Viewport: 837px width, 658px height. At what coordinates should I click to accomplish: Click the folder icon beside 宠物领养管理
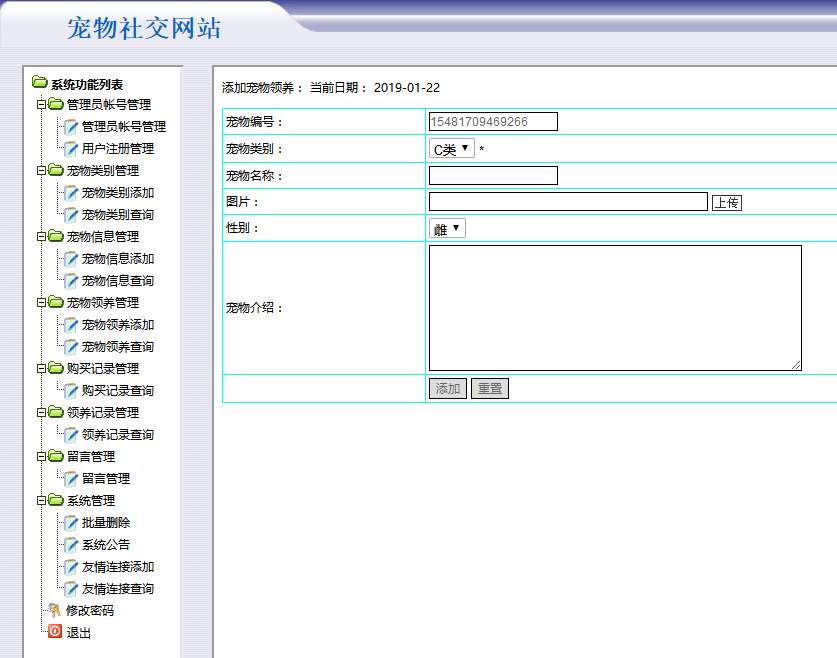56,302
